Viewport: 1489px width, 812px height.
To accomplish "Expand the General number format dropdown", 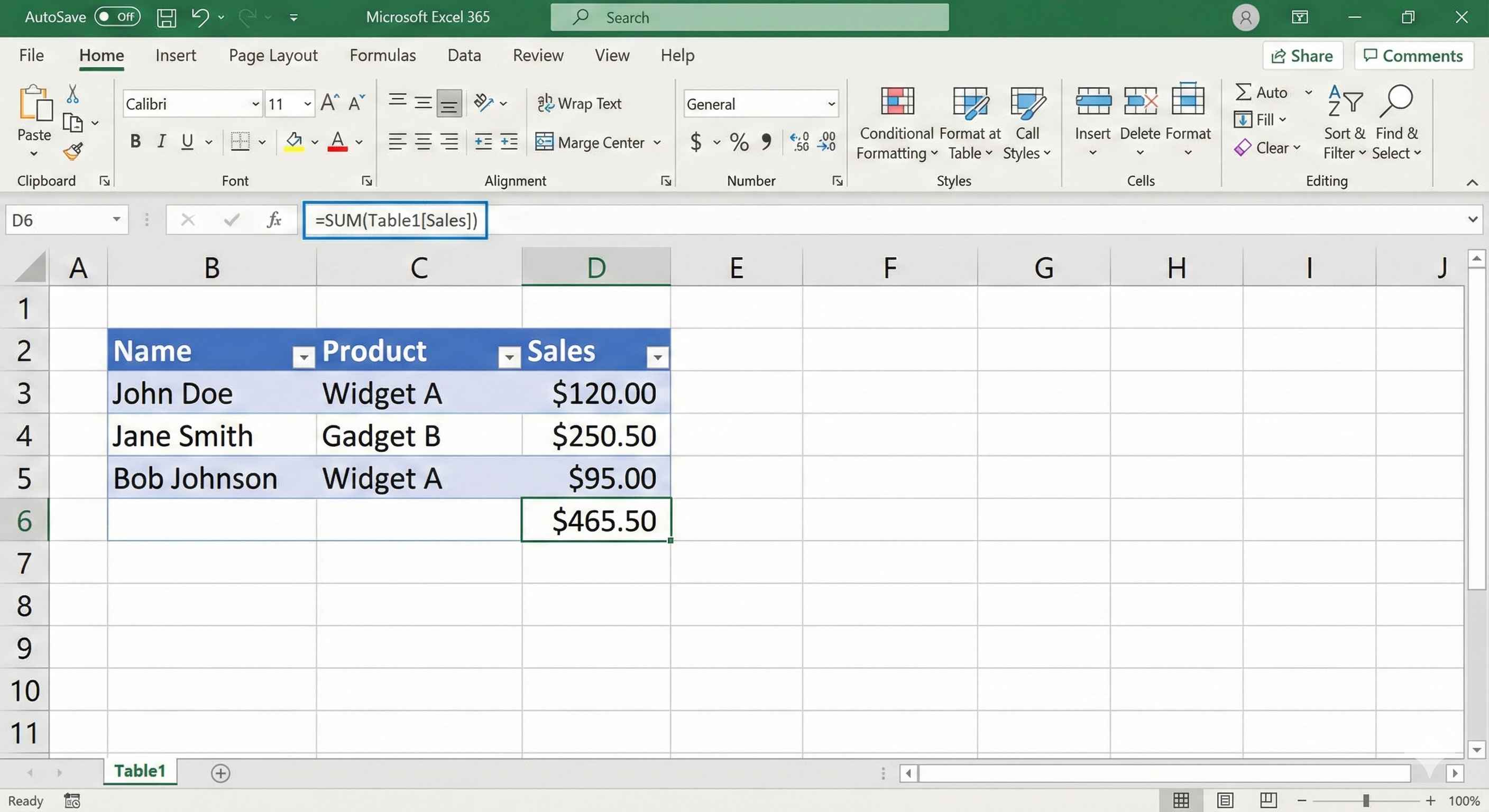I will (x=831, y=104).
